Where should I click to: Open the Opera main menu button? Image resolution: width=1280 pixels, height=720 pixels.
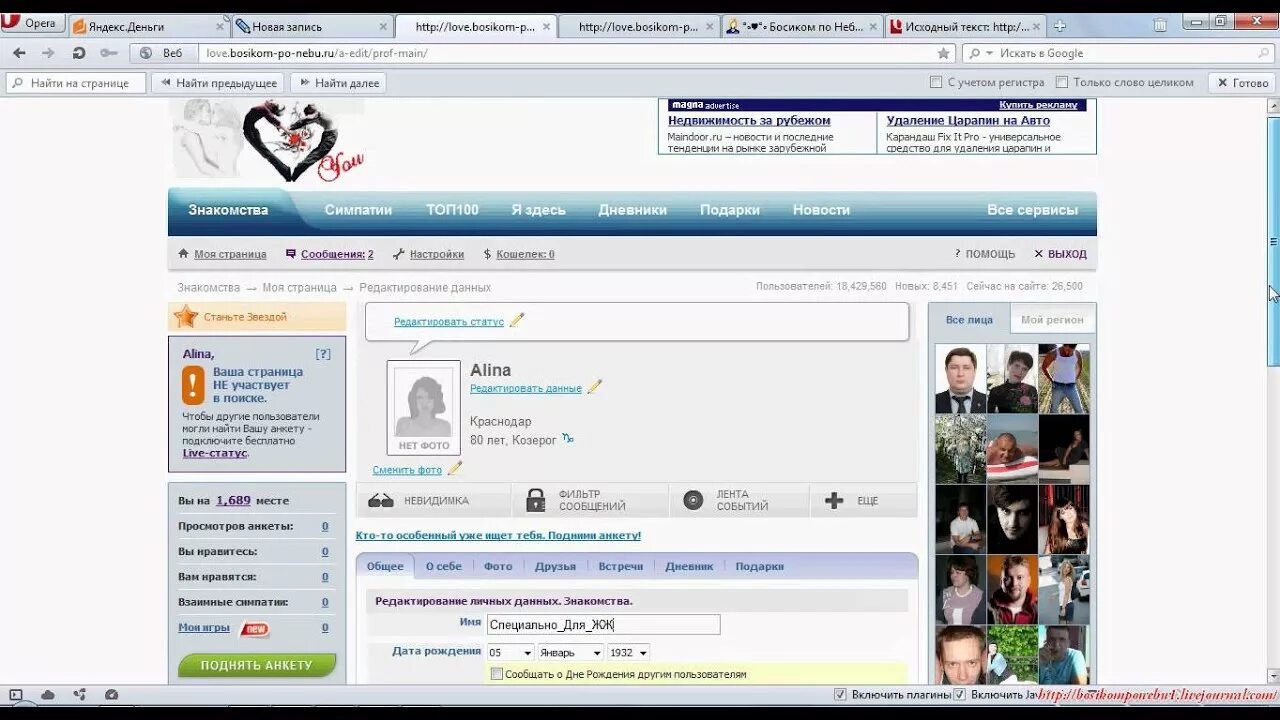click(33, 24)
